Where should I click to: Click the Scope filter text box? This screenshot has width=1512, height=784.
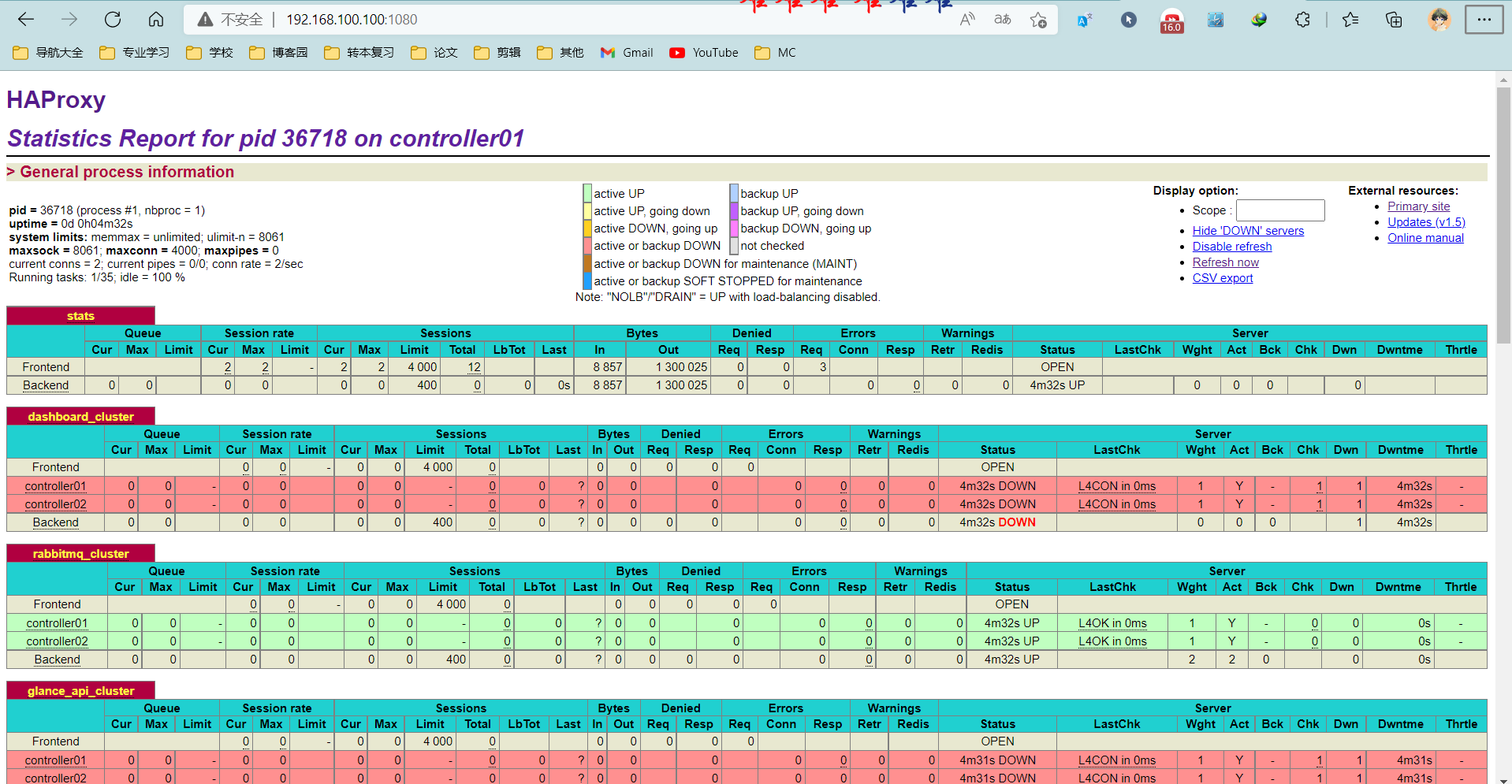pos(1280,210)
